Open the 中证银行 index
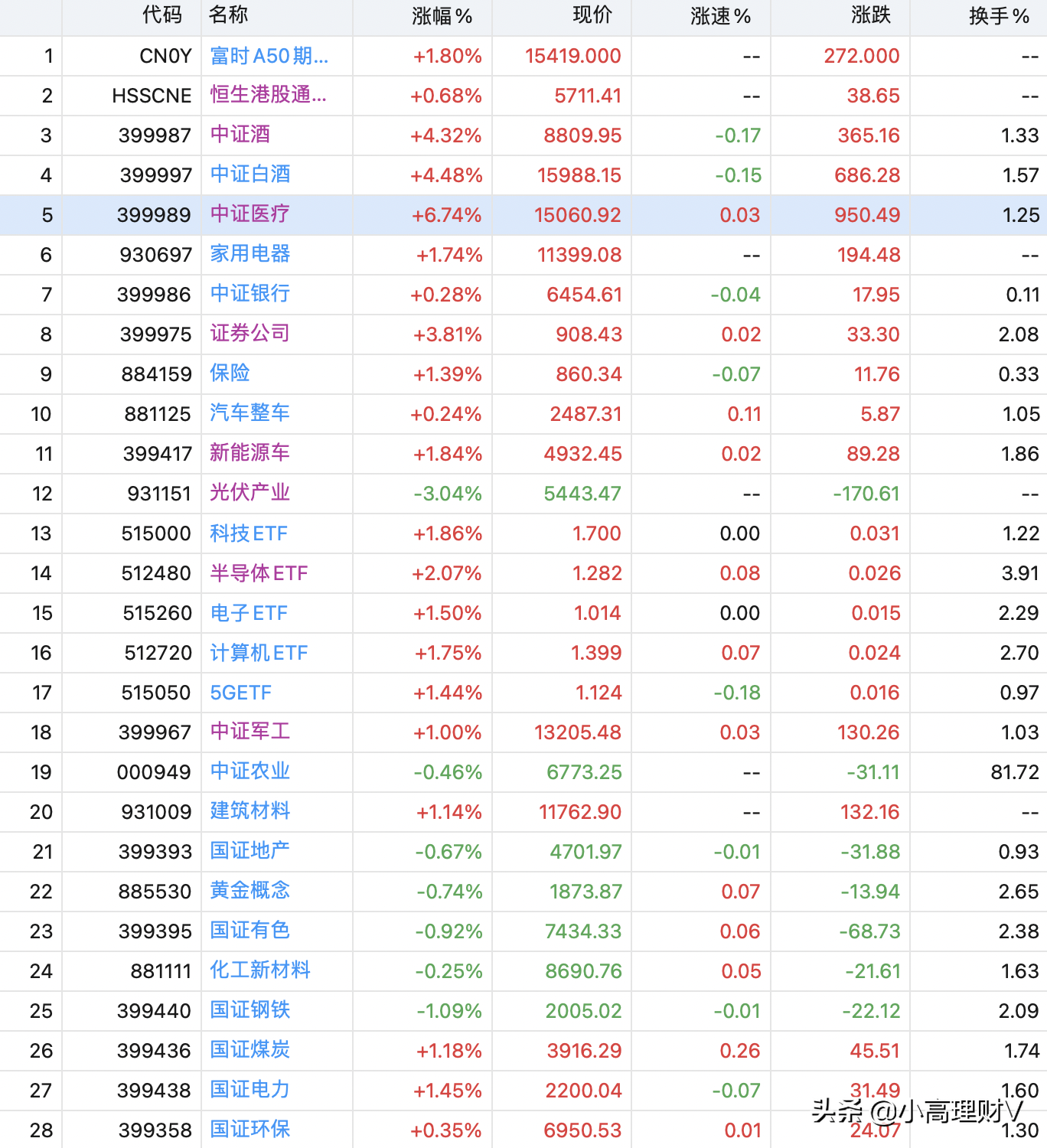Viewport: 1047px width, 1148px height. [x=250, y=295]
